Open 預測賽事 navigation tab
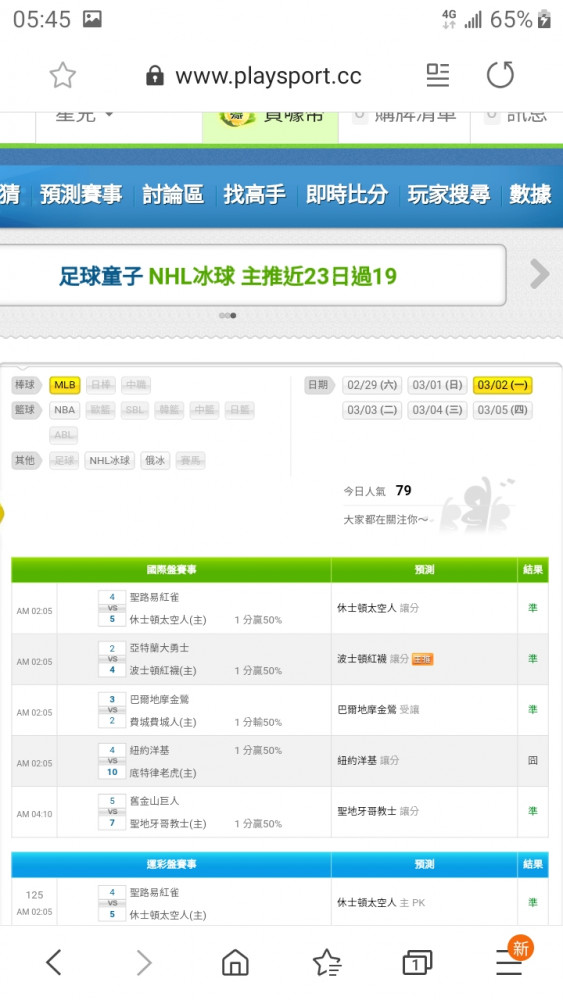This screenshot has width=563, height=1000. tap(81, 195)
